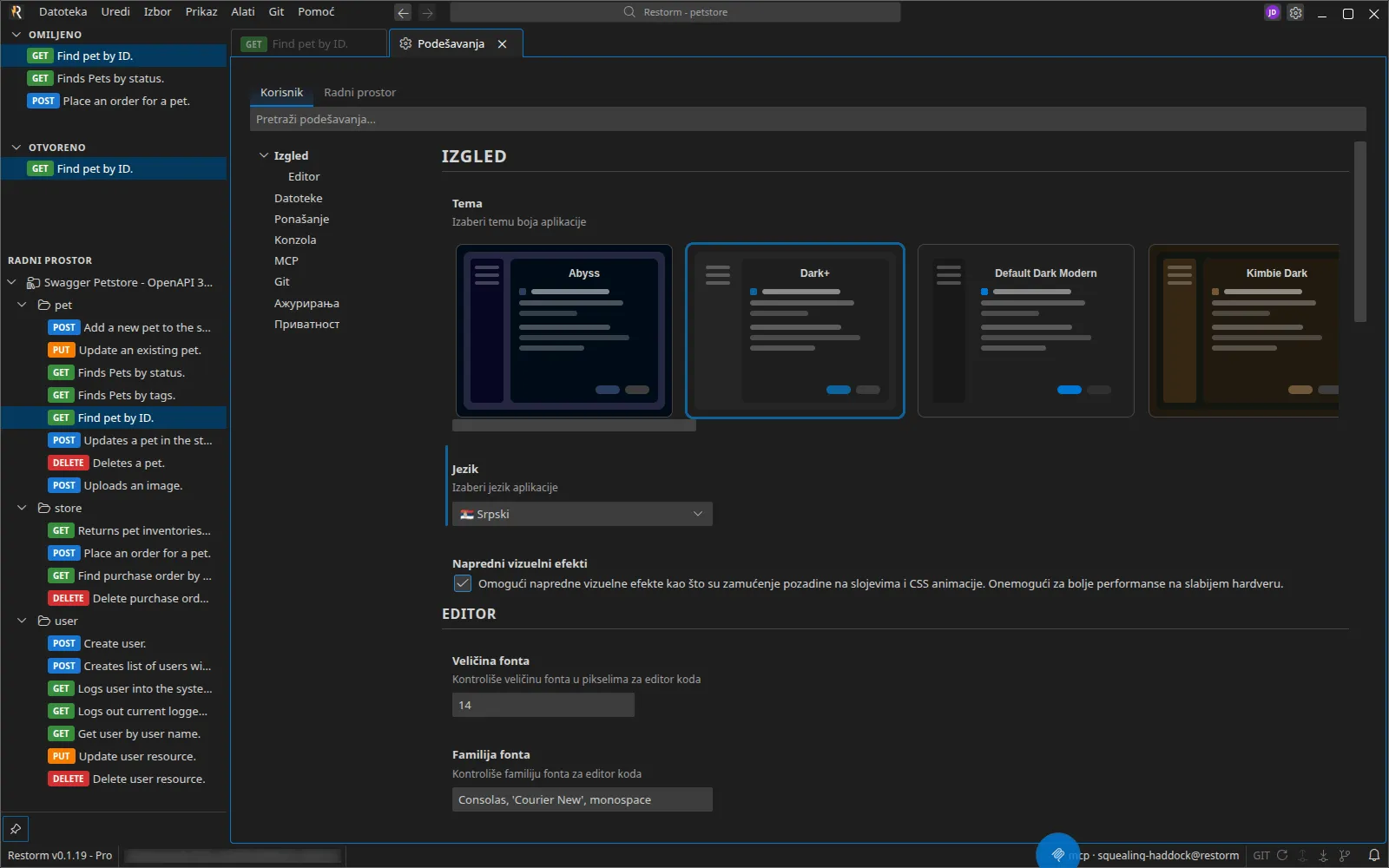Click the pin icon in the sidebar footer
The height and width of the screenshot is (868, 1389).
pyautogui.click(x=16, y=829)
